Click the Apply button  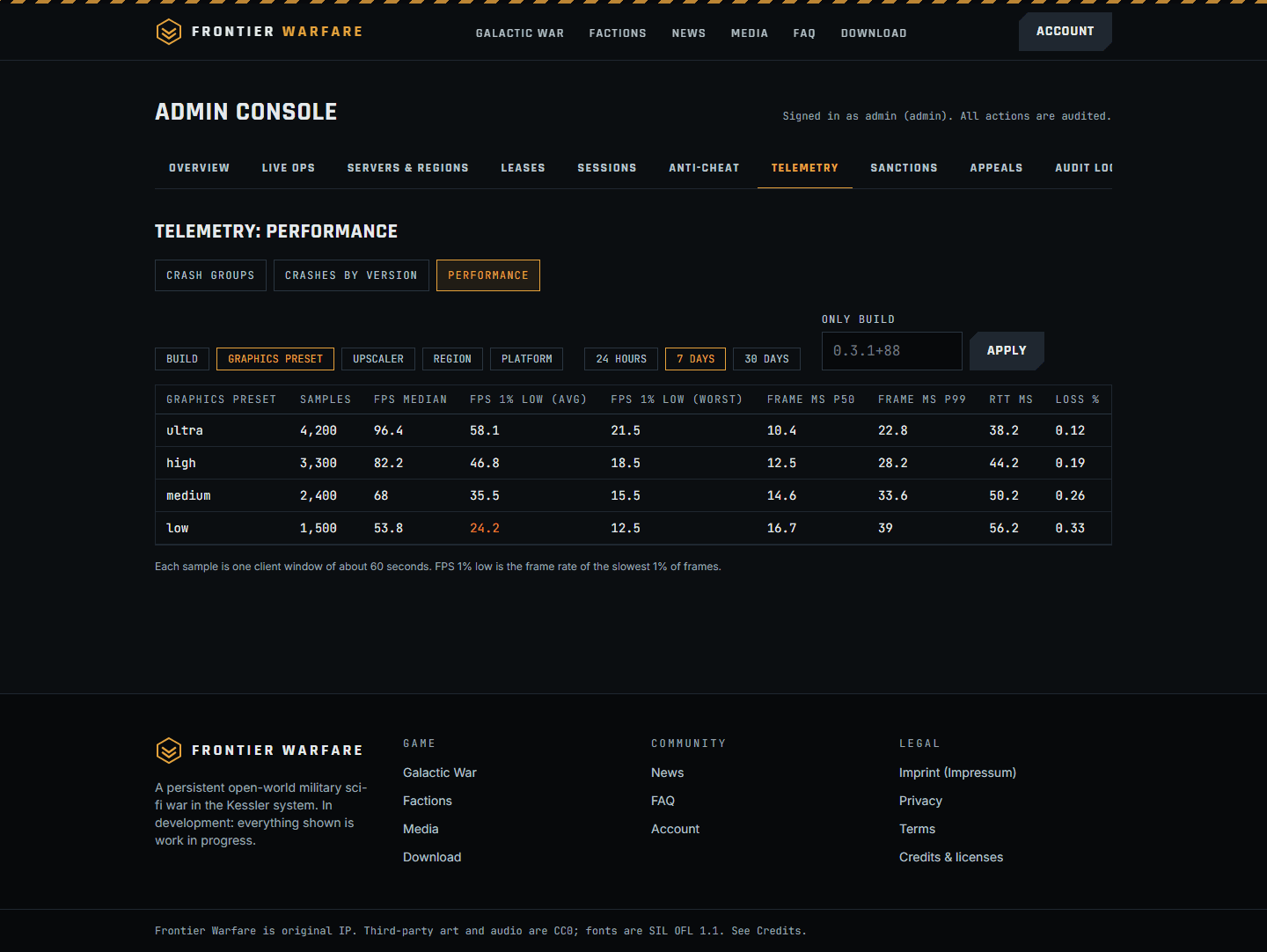click(1007, 351)
